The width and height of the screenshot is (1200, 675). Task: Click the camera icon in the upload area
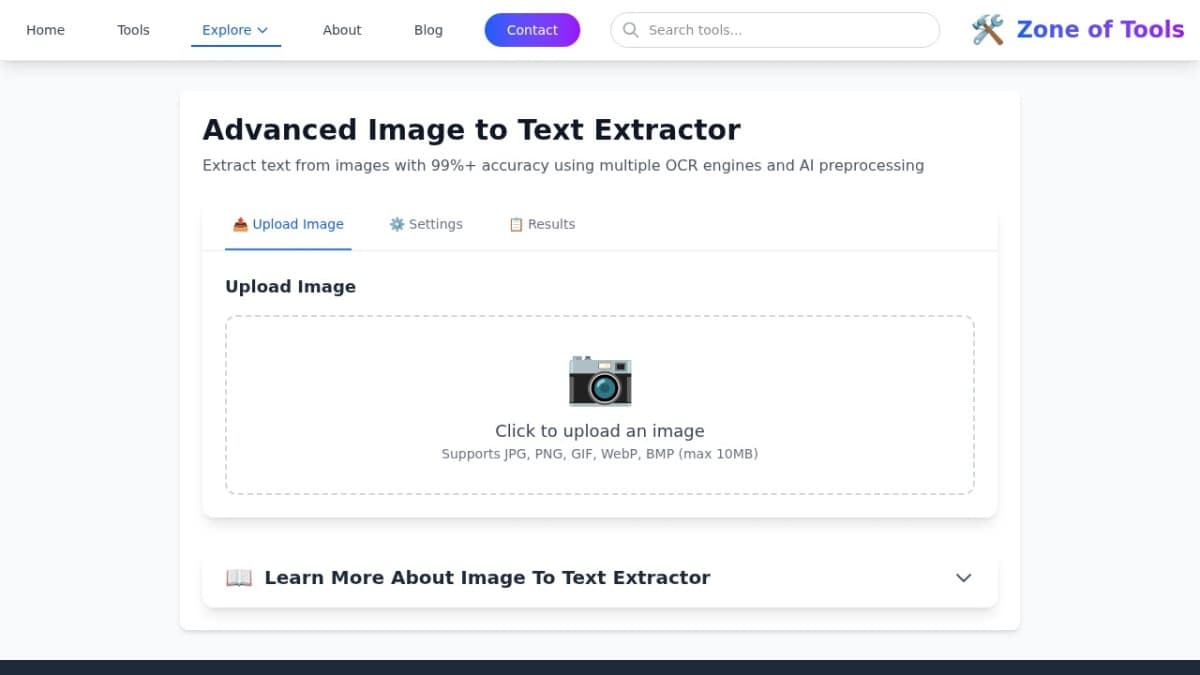coord(600,381)
